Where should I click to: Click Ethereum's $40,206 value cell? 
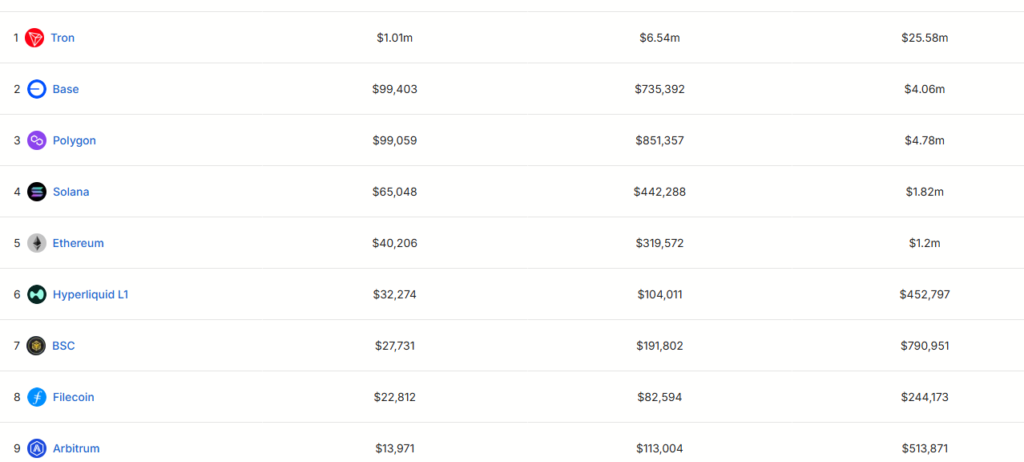(x=394, y=243)
